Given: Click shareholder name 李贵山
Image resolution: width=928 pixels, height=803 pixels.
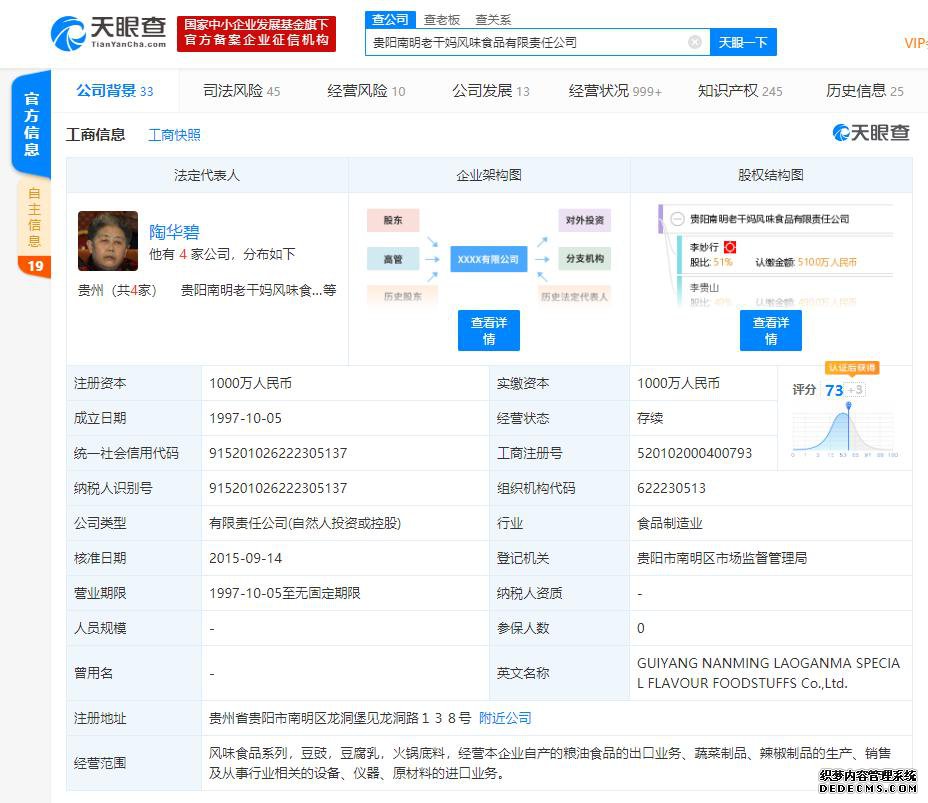Looking at the screenshot, I should point(704,288).
